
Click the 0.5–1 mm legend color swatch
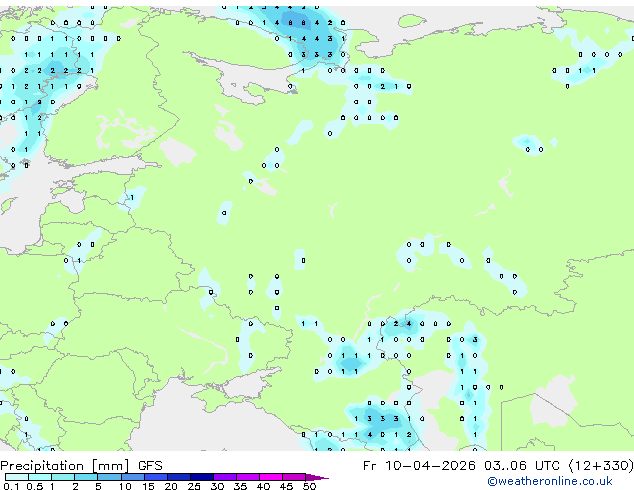(40, 477)
